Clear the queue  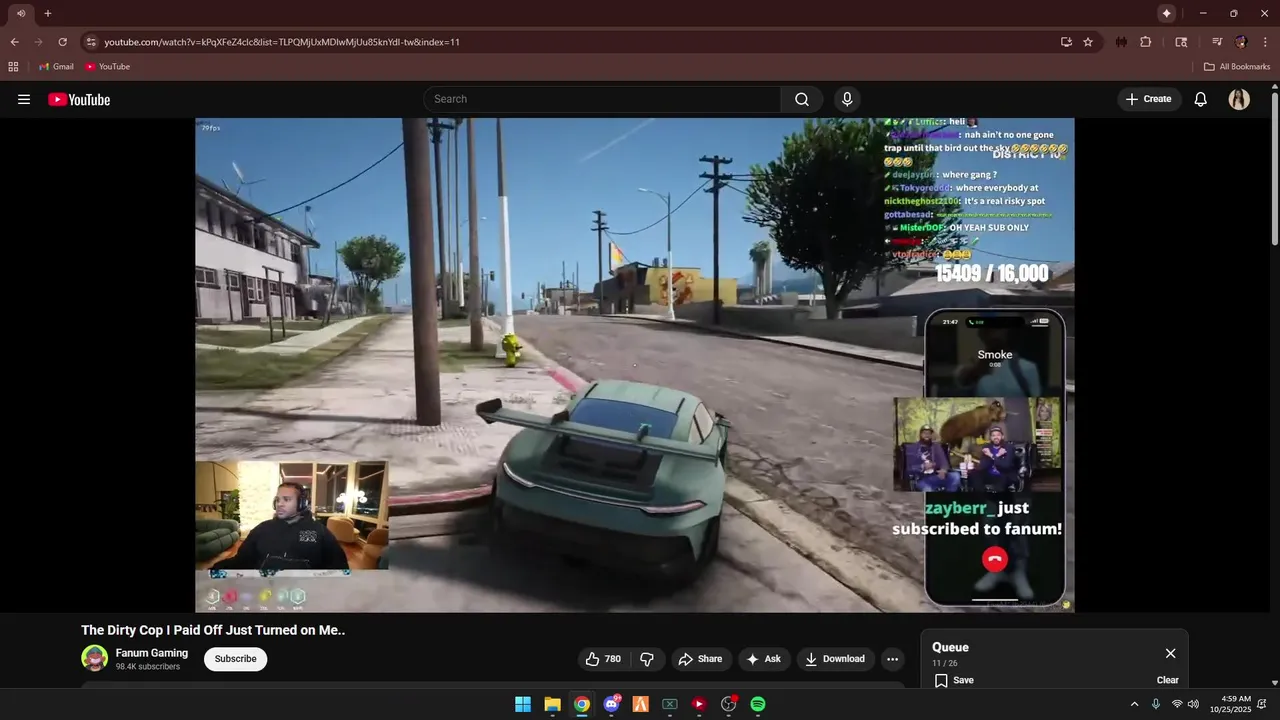click(1168, 680)
